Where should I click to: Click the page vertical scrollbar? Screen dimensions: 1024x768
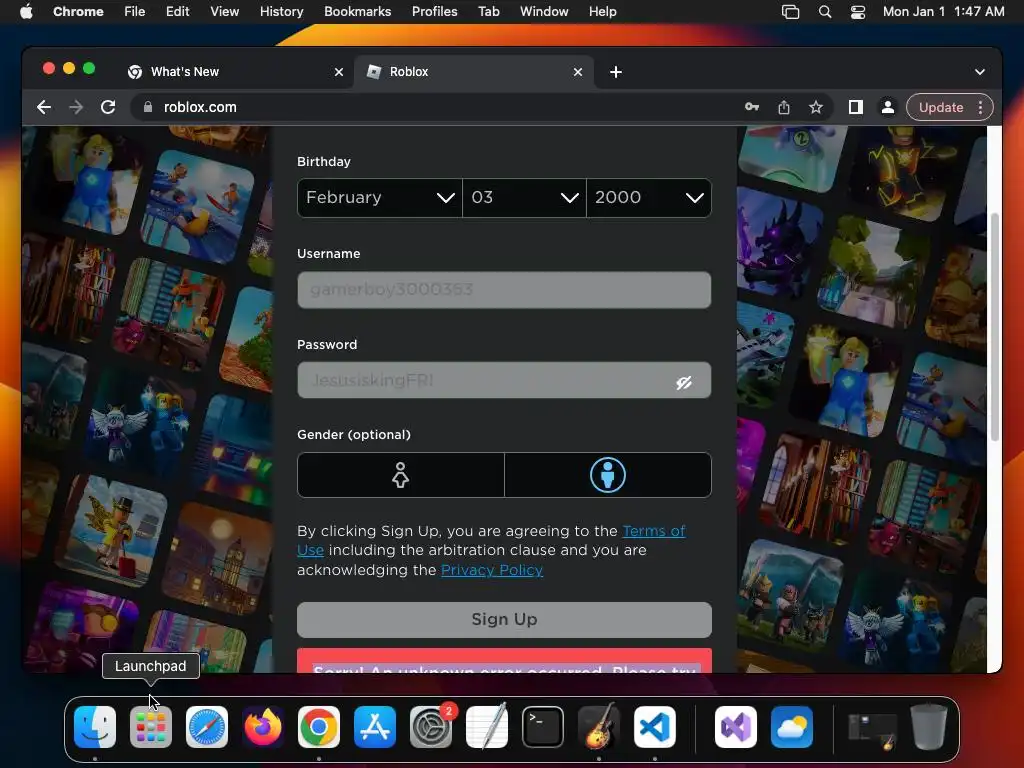pos(995,327)
